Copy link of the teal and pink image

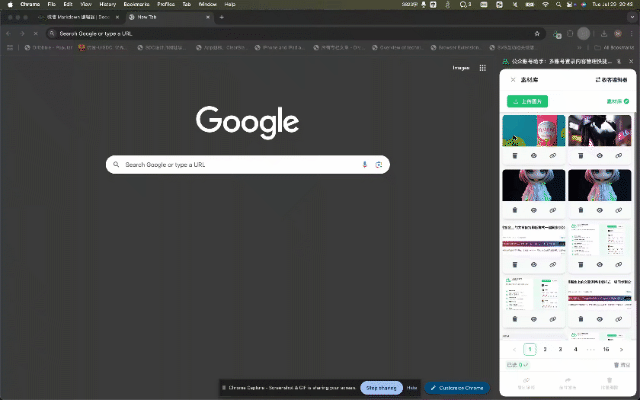[553, 156]
